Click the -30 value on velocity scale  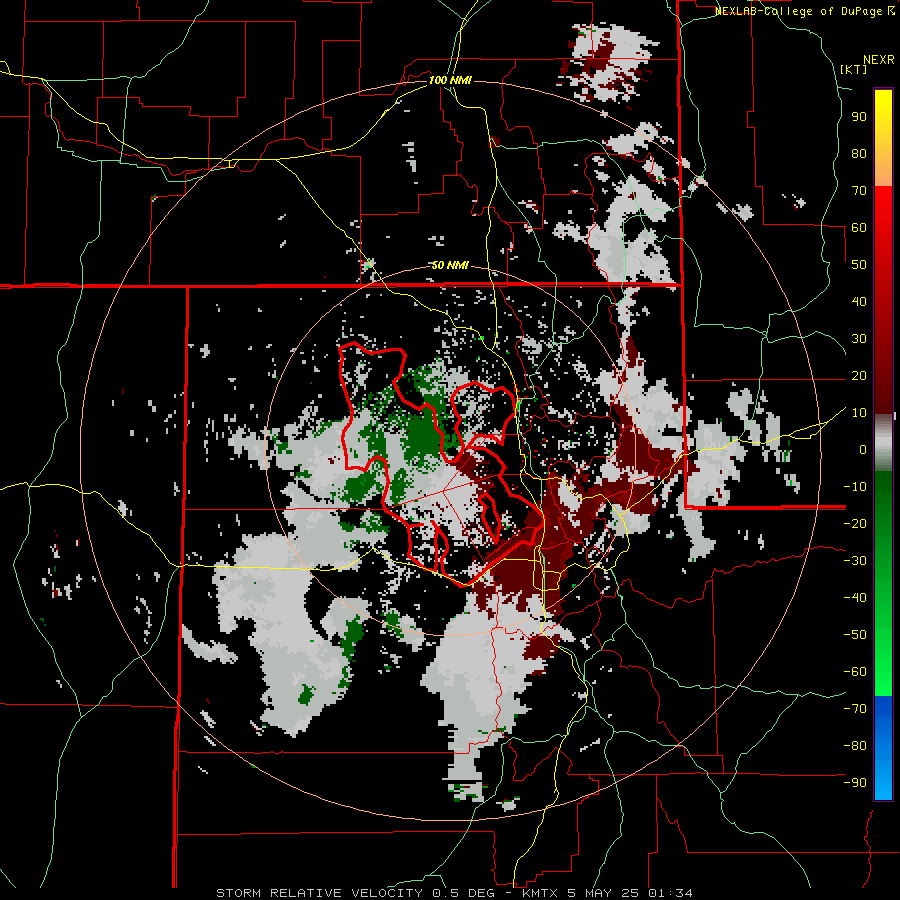coord(855,561)
